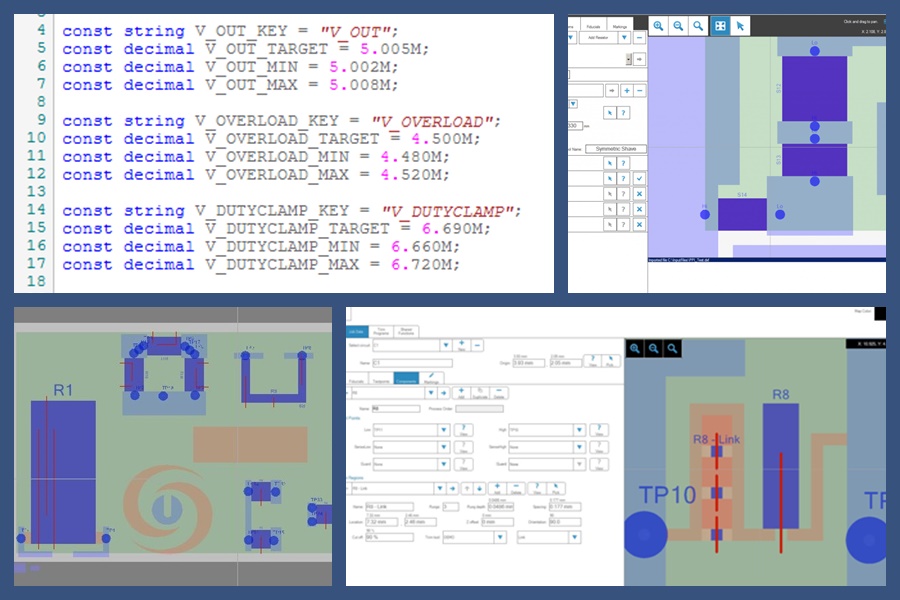Screen dimensions: 900x600
Task: Click the Symmetric Shave button
Action: point(615,149)
